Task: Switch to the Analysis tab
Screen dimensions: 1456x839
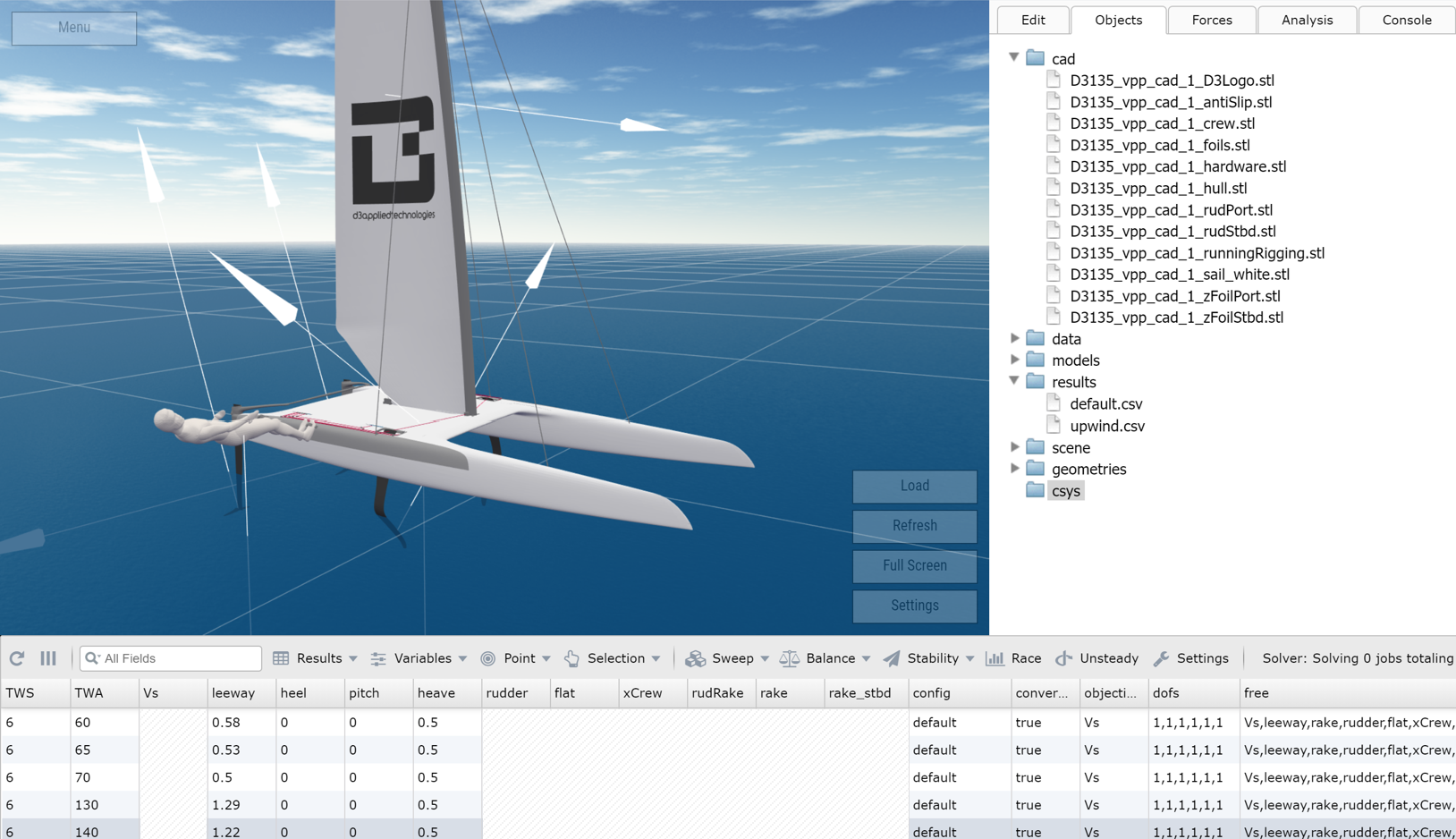Action: click(x=1307, y=20)
